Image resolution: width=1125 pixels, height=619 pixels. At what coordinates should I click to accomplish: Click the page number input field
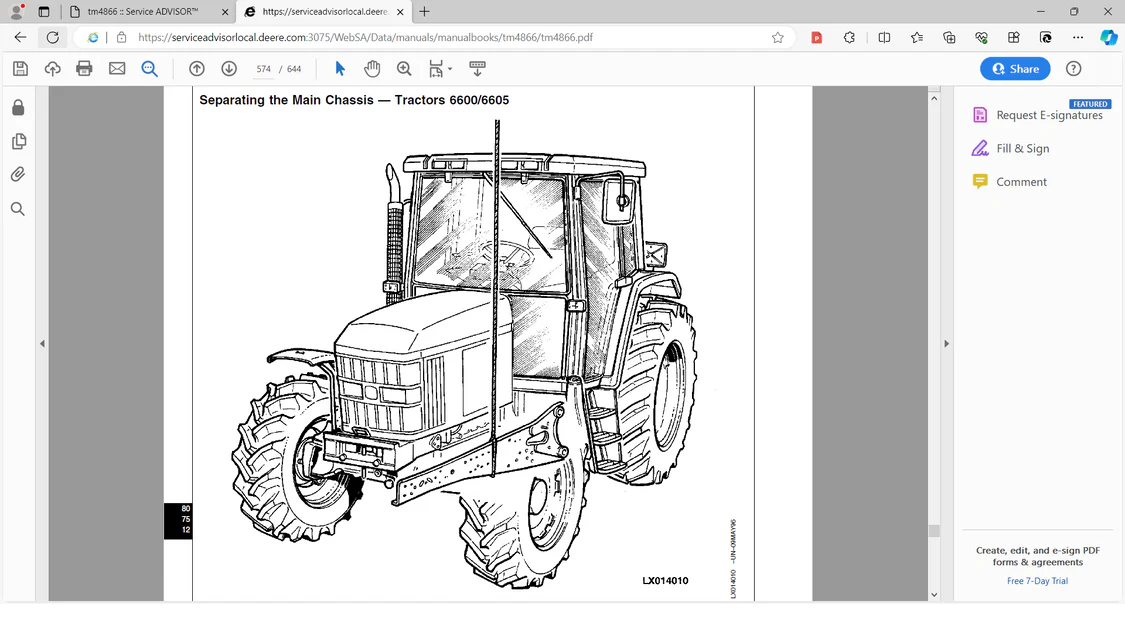264,69
